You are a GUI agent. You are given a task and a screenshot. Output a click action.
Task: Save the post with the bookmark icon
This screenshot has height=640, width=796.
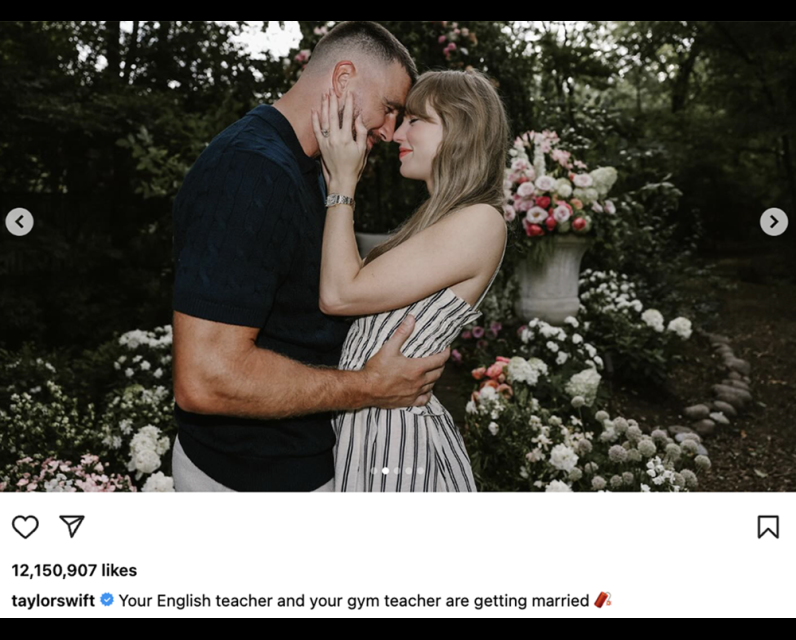(768, 526)
